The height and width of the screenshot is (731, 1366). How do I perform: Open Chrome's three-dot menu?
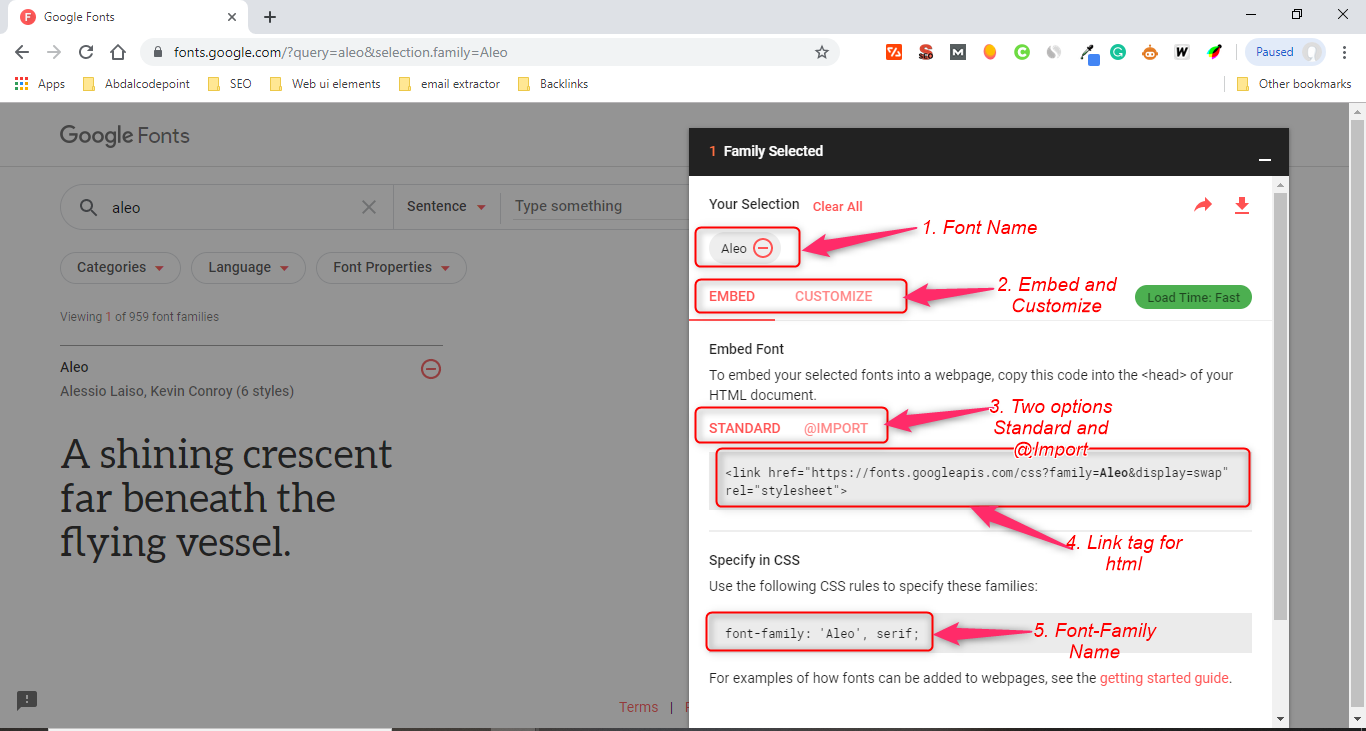(x=1345, y=52)
